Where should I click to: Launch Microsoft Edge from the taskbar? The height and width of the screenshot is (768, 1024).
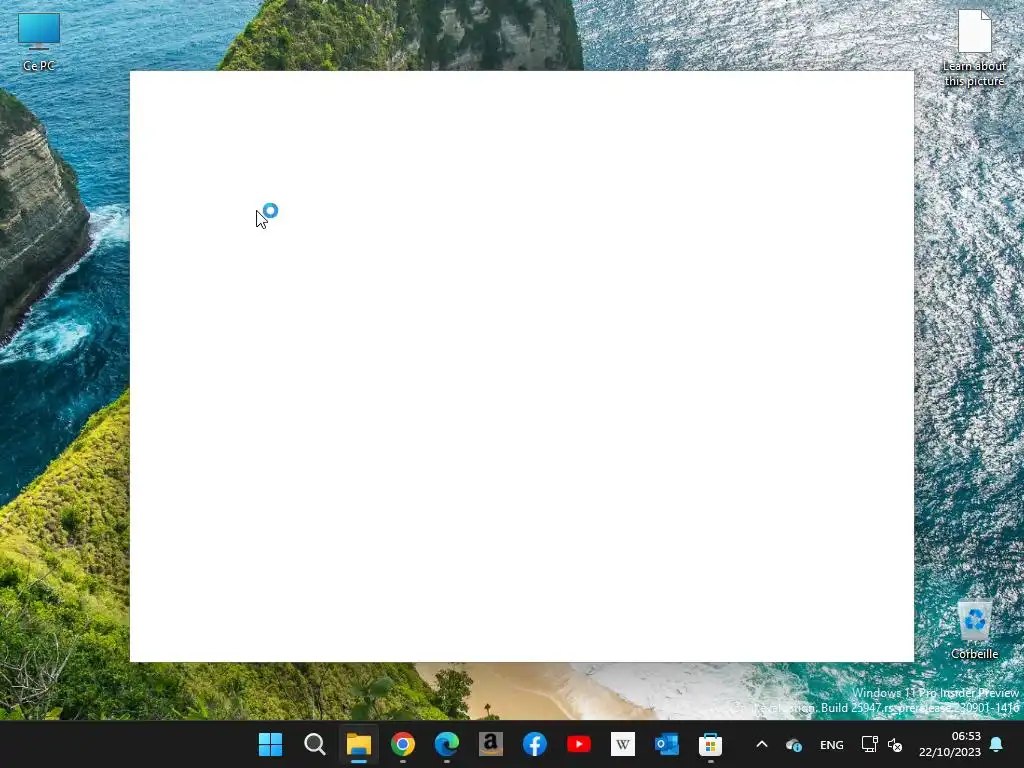(447, 744)
